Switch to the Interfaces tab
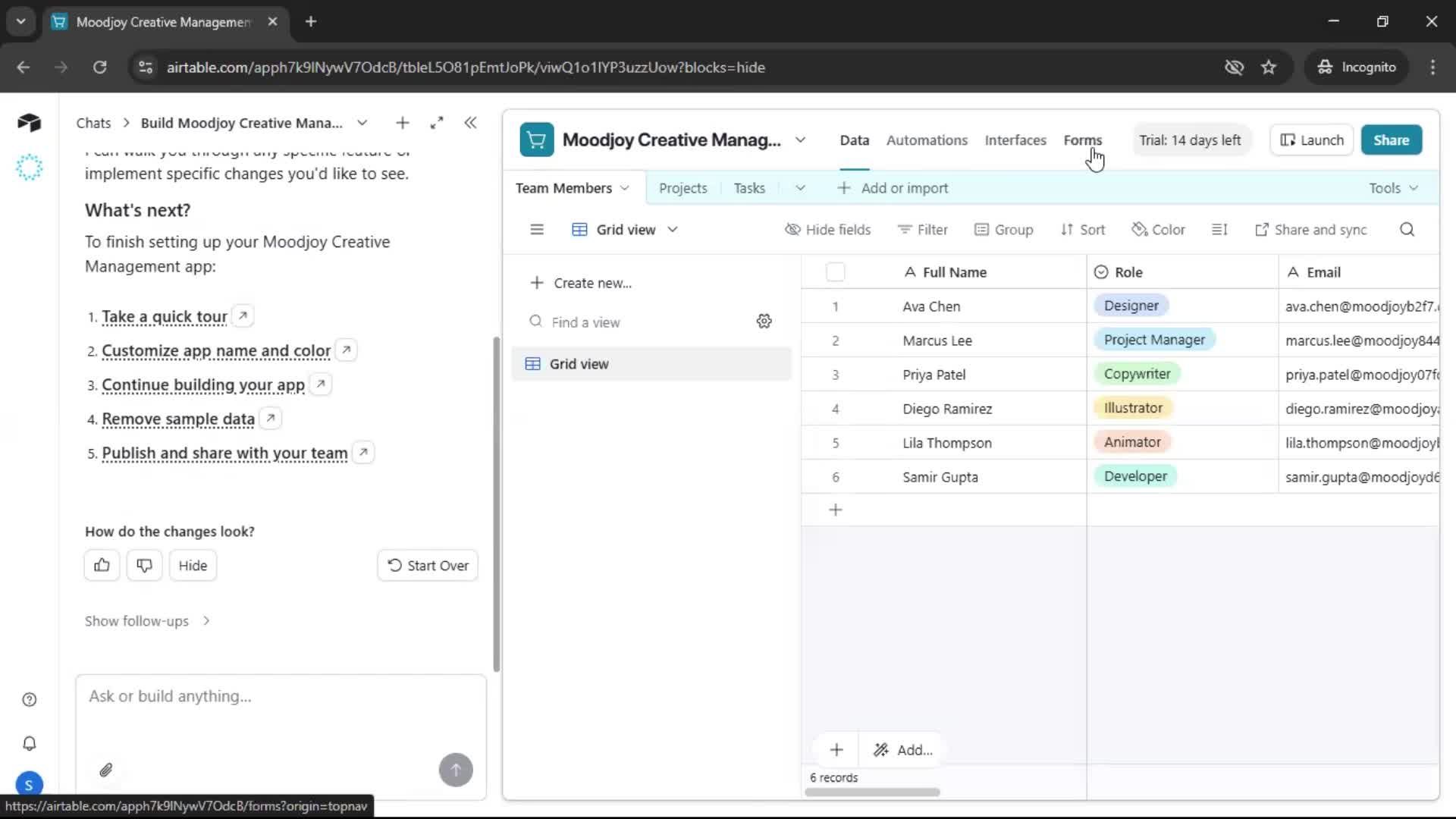The width and height of the screenshot is (1456, 819). pos(1015,140)
